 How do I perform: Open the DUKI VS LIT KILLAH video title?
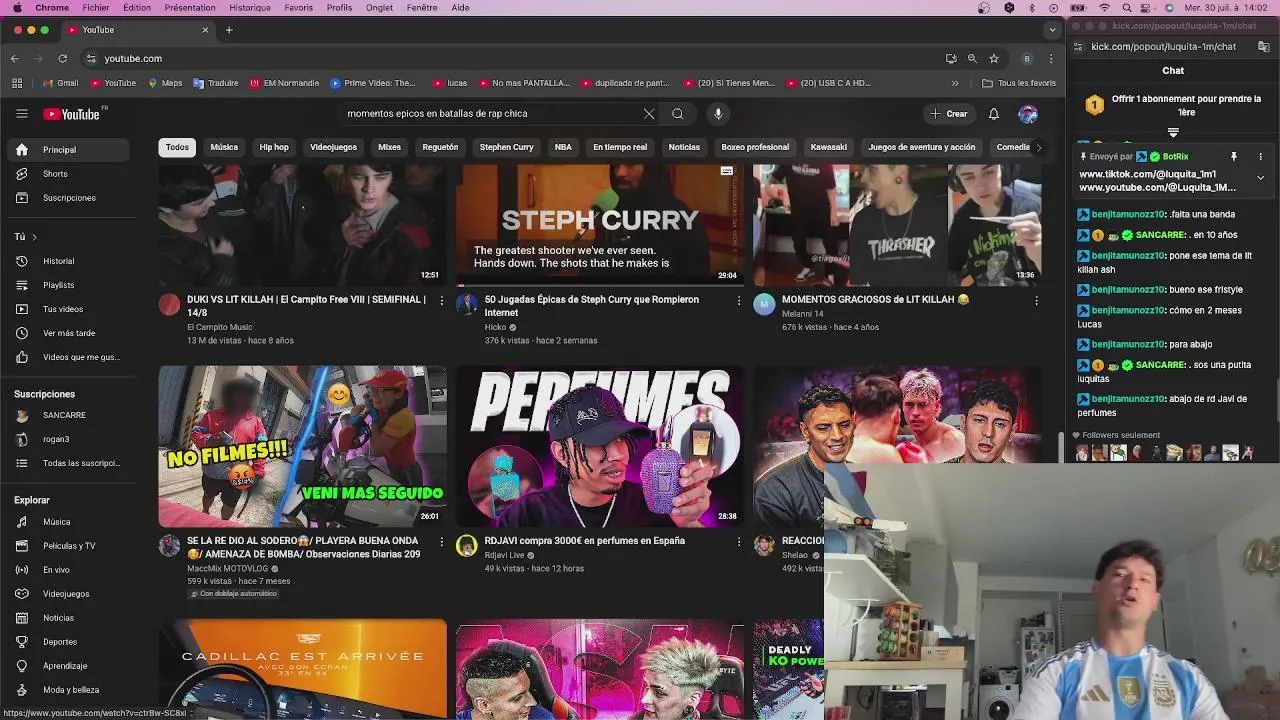306,306
